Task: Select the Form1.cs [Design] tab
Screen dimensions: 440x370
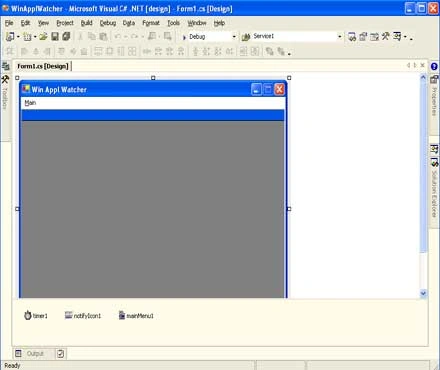Action: [43, 66]
